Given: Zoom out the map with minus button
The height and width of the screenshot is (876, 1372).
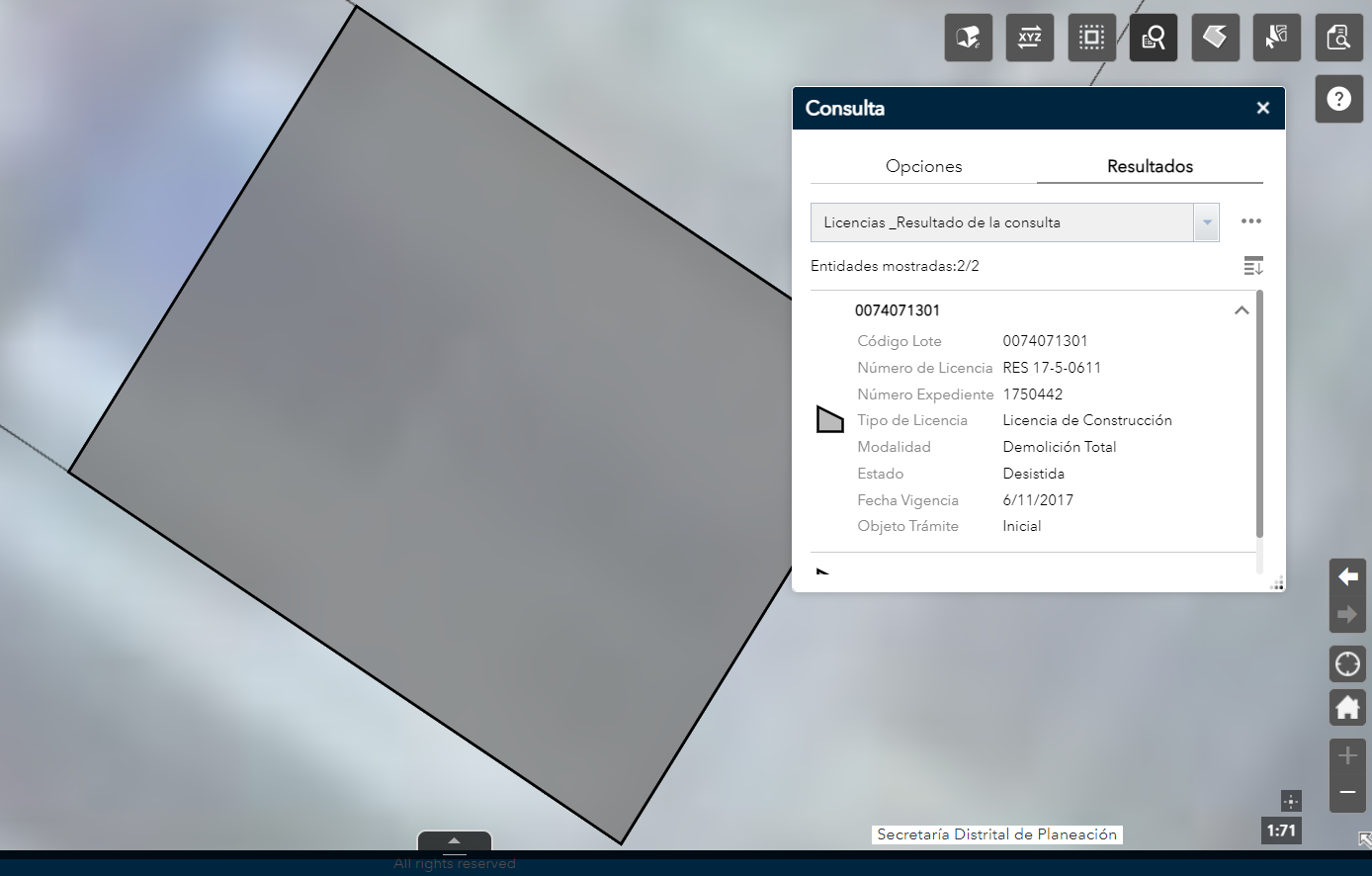Looking at the screenshot, I should (1347, 792).
